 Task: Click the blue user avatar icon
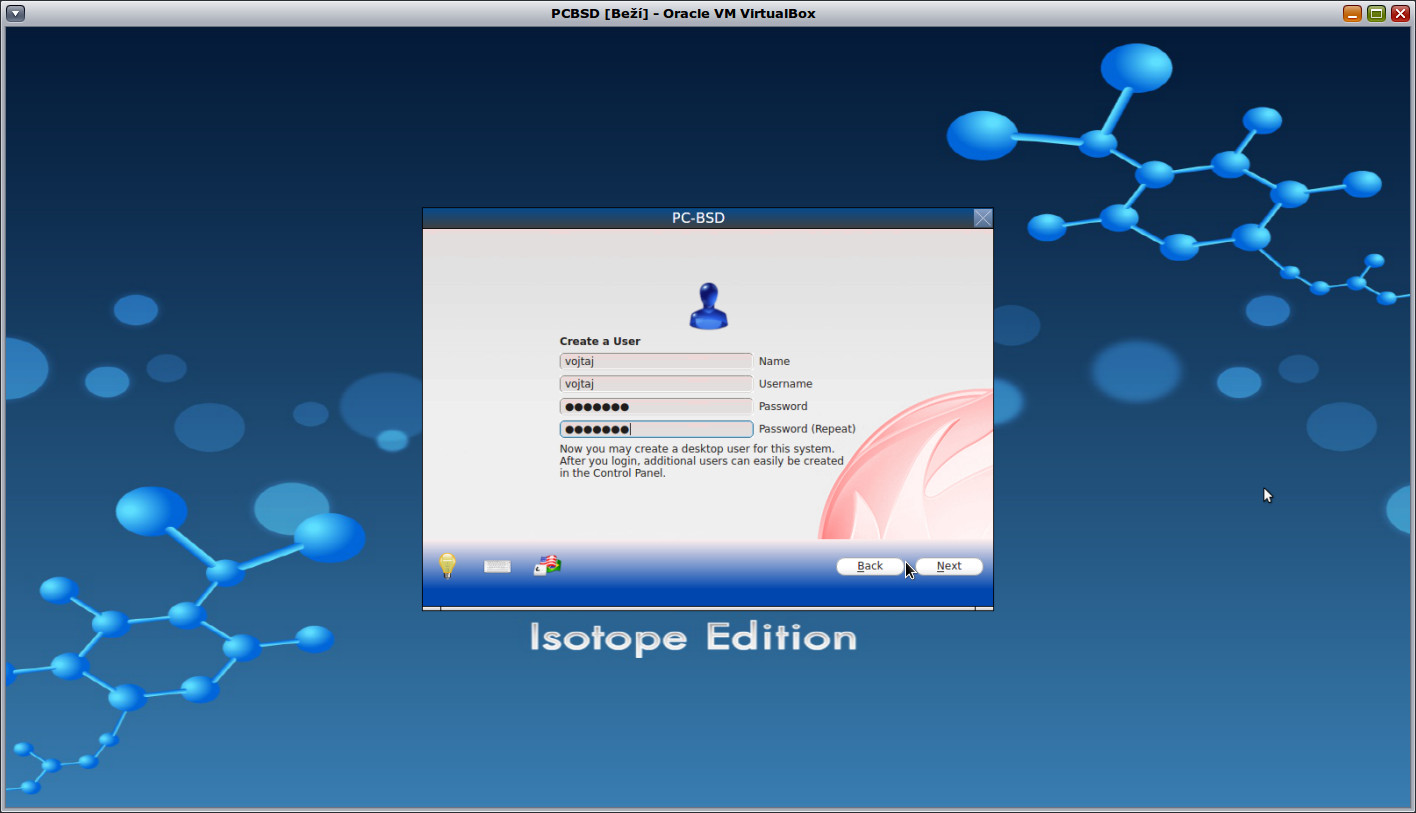[x=708, y=304]
